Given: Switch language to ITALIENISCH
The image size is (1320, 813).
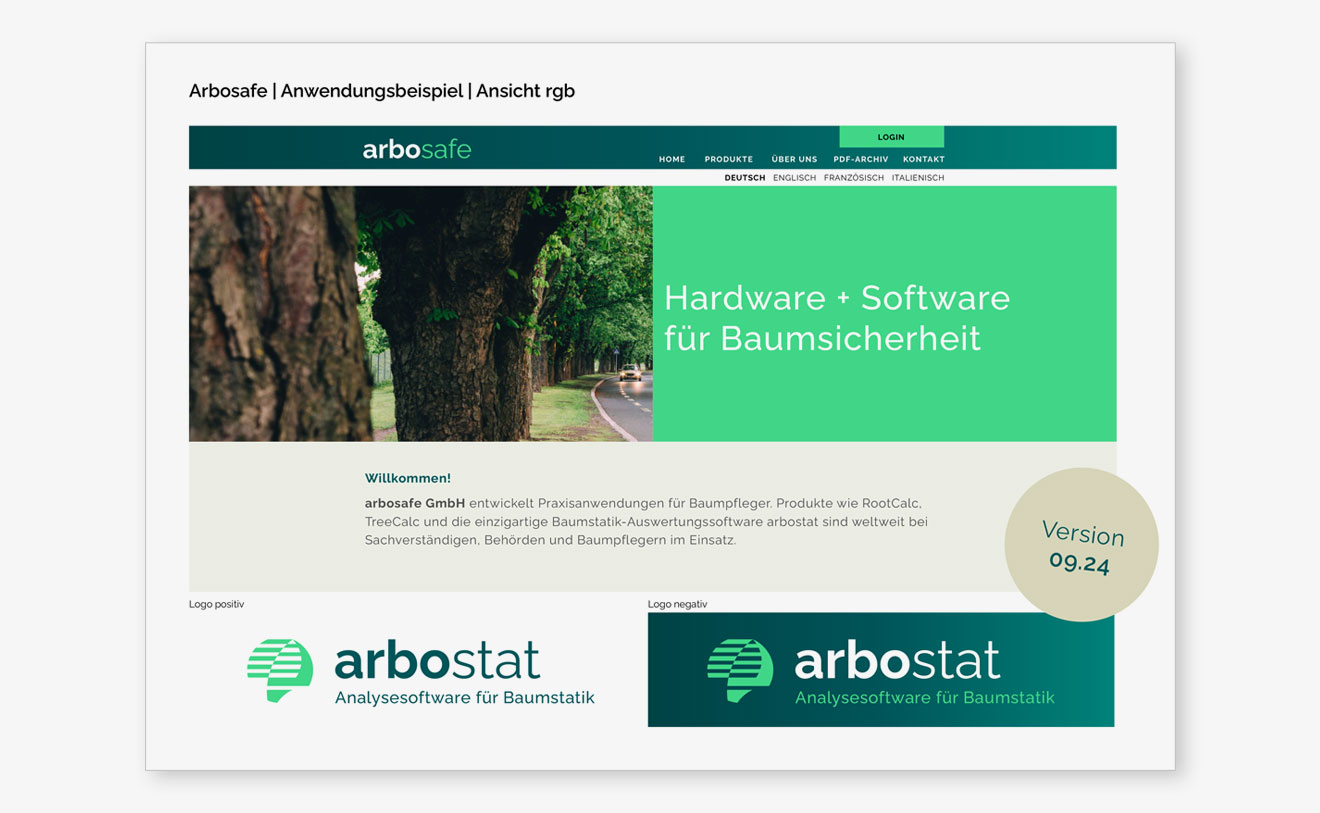Looking at the screenshot, I should coord(918,178).
